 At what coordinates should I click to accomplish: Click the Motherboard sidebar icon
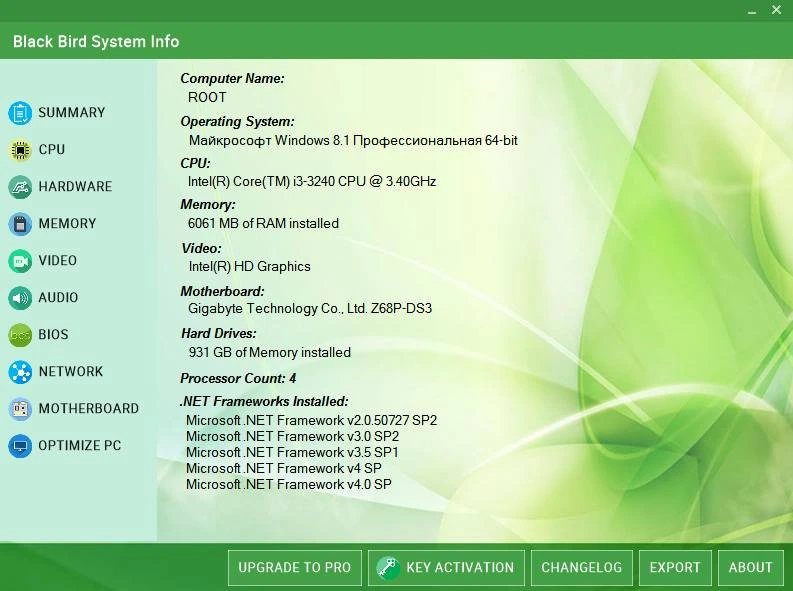click(20, 408)
